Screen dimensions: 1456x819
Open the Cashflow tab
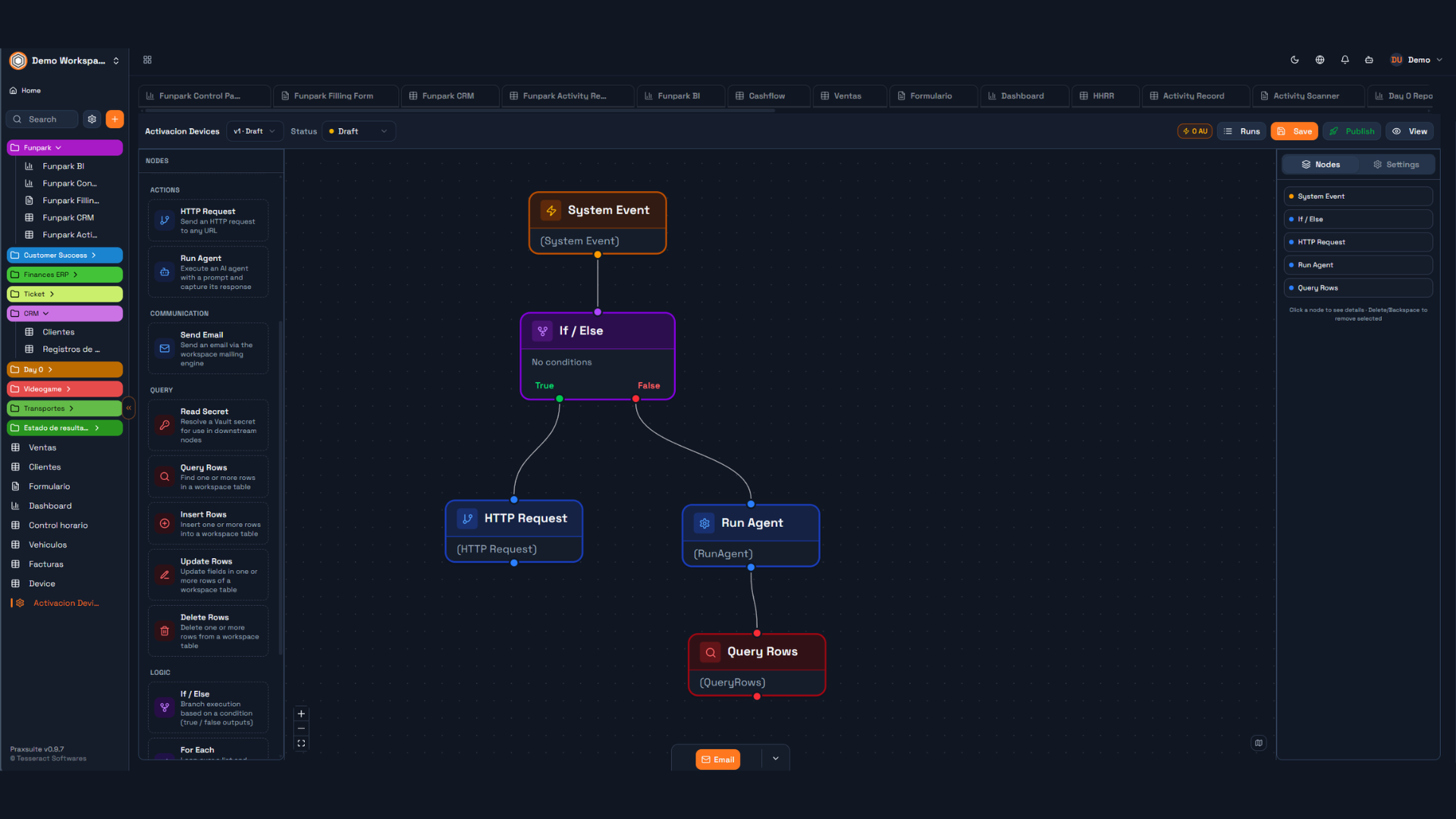(x=767, y=96)
